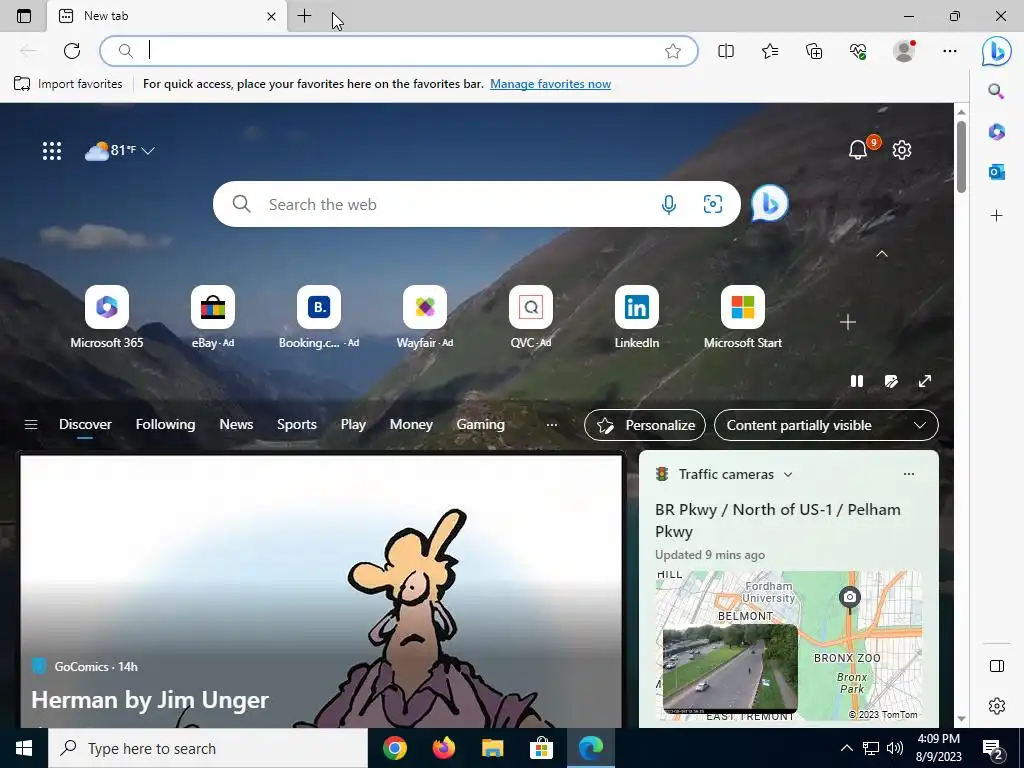The height and width of the screenshot is (768, 1024).
Task: Switch to the Gaming tab
Action: coord(481,424)
